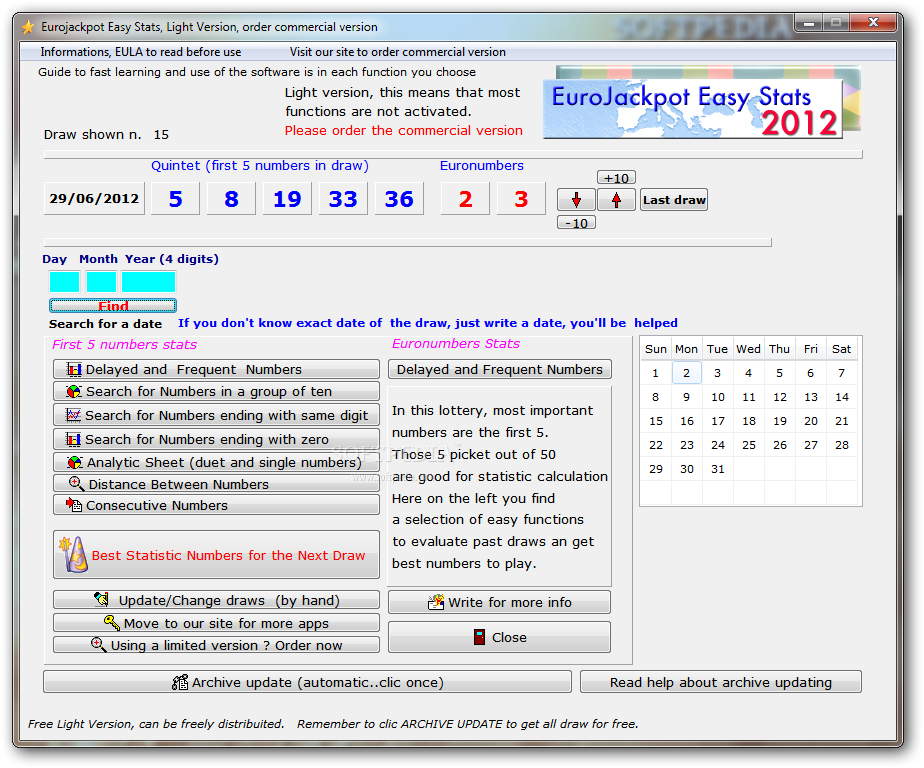Click the red up arrow for next draw
This screenshot has width=924, height=768.
click(616, 200)
